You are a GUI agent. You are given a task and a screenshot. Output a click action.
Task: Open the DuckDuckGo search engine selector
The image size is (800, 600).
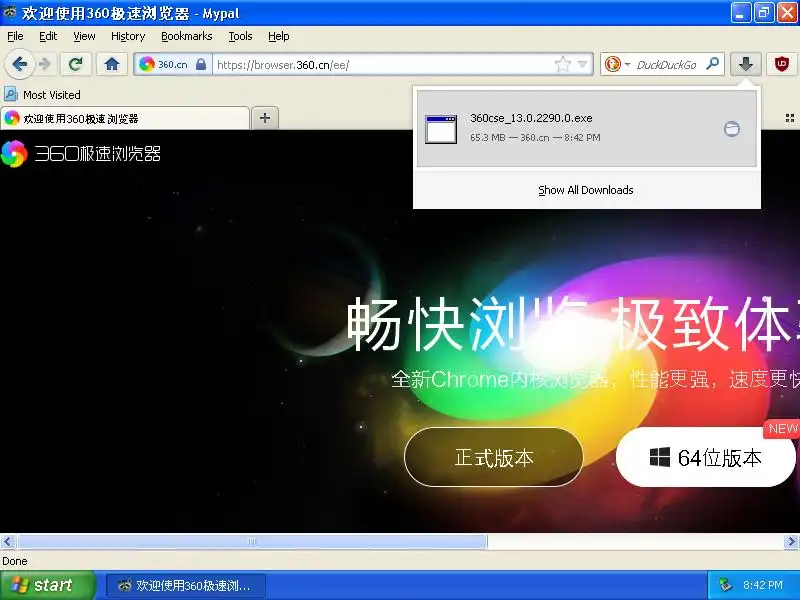coord(617,64)
